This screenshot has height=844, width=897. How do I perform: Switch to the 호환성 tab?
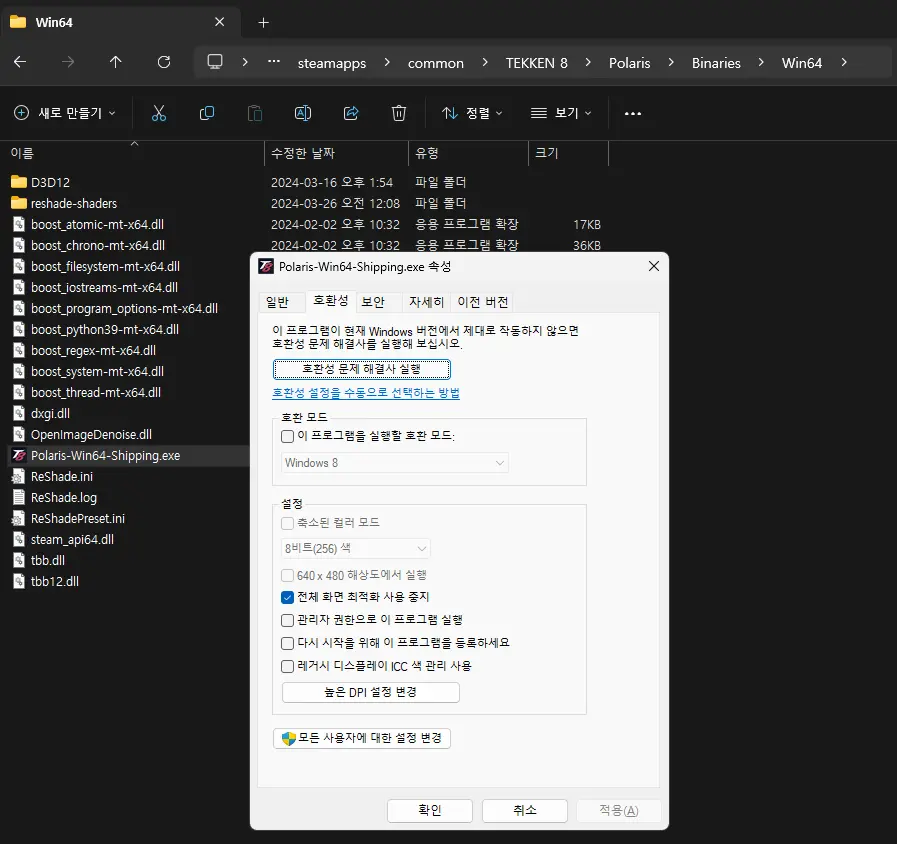point(331,301)
